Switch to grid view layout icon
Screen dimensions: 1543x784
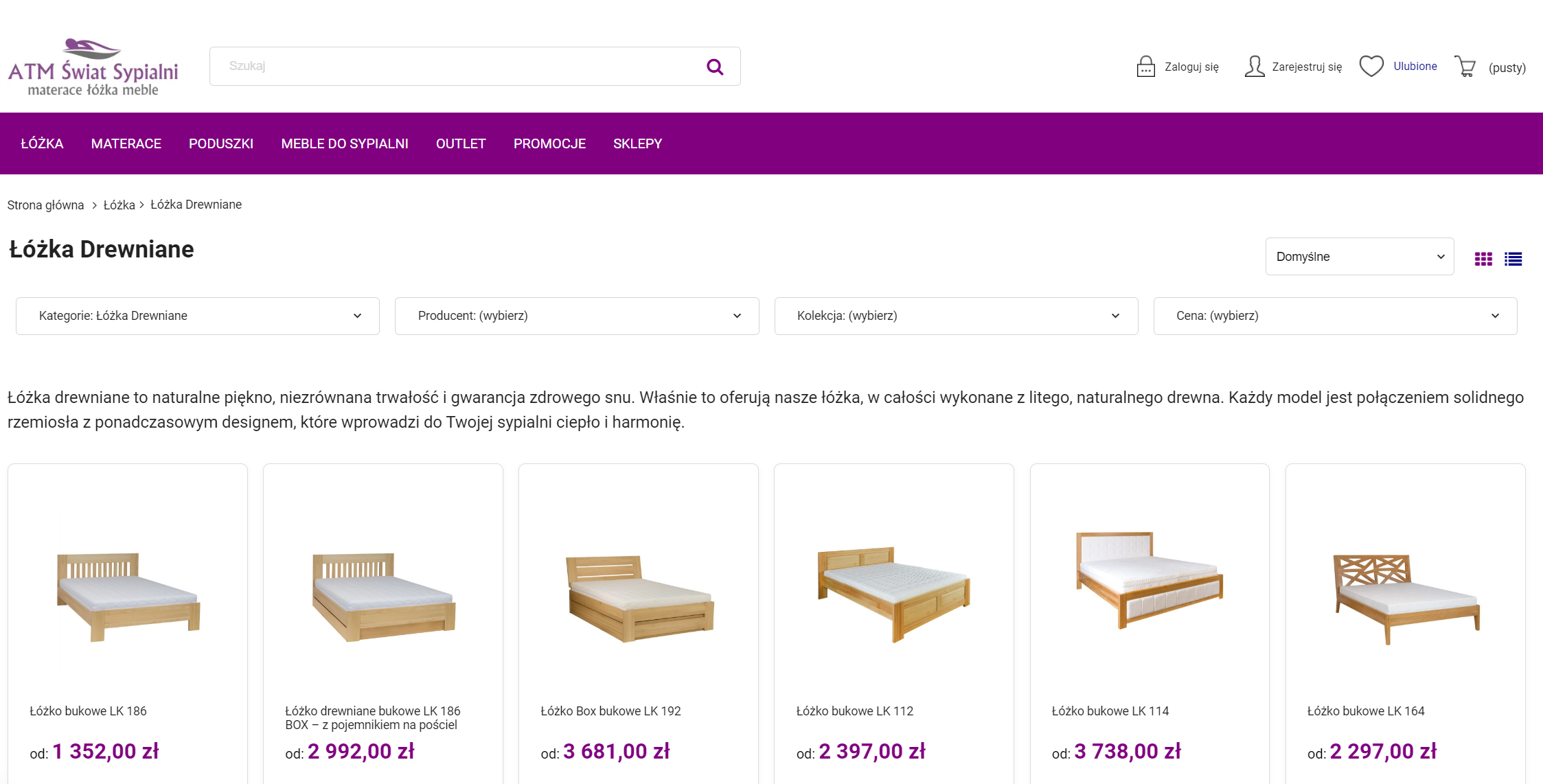point(1484,258)
